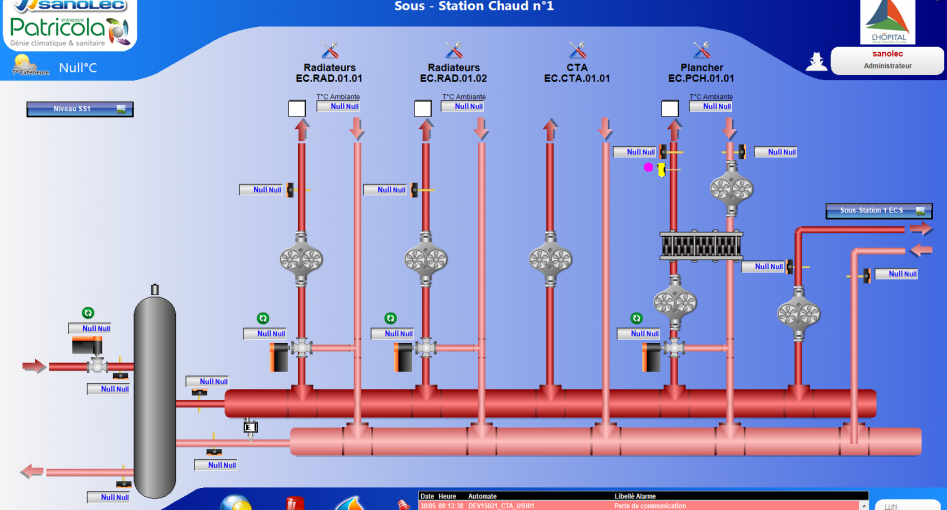Click the green auto-mode icon near the left inlet valve
This screenshot has width=947, height=510.
pyautogui.click(x=87, y=313)
